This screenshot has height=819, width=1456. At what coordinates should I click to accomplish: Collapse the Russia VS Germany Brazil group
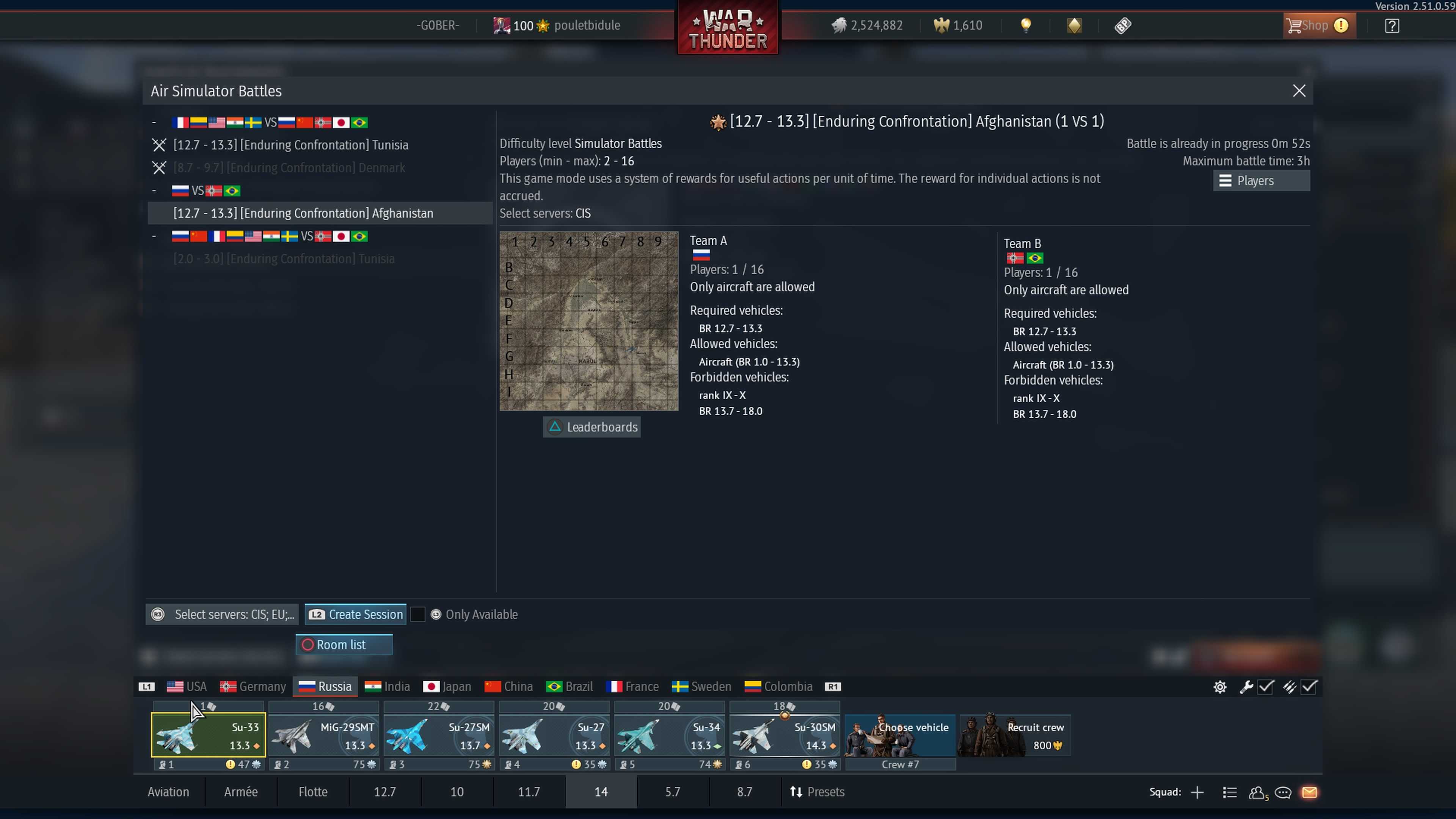(x=154, y=190)
